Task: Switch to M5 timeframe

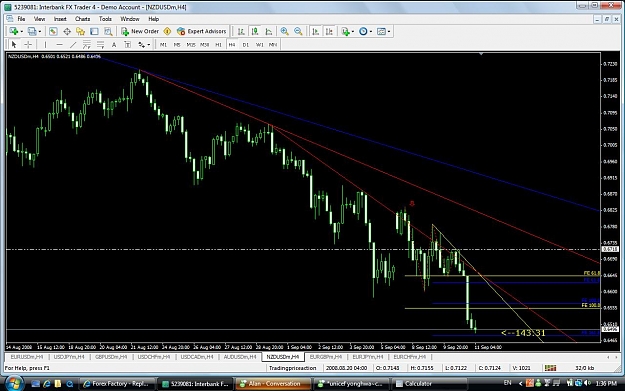Action: pyautogui.click(x=177, y=45)
